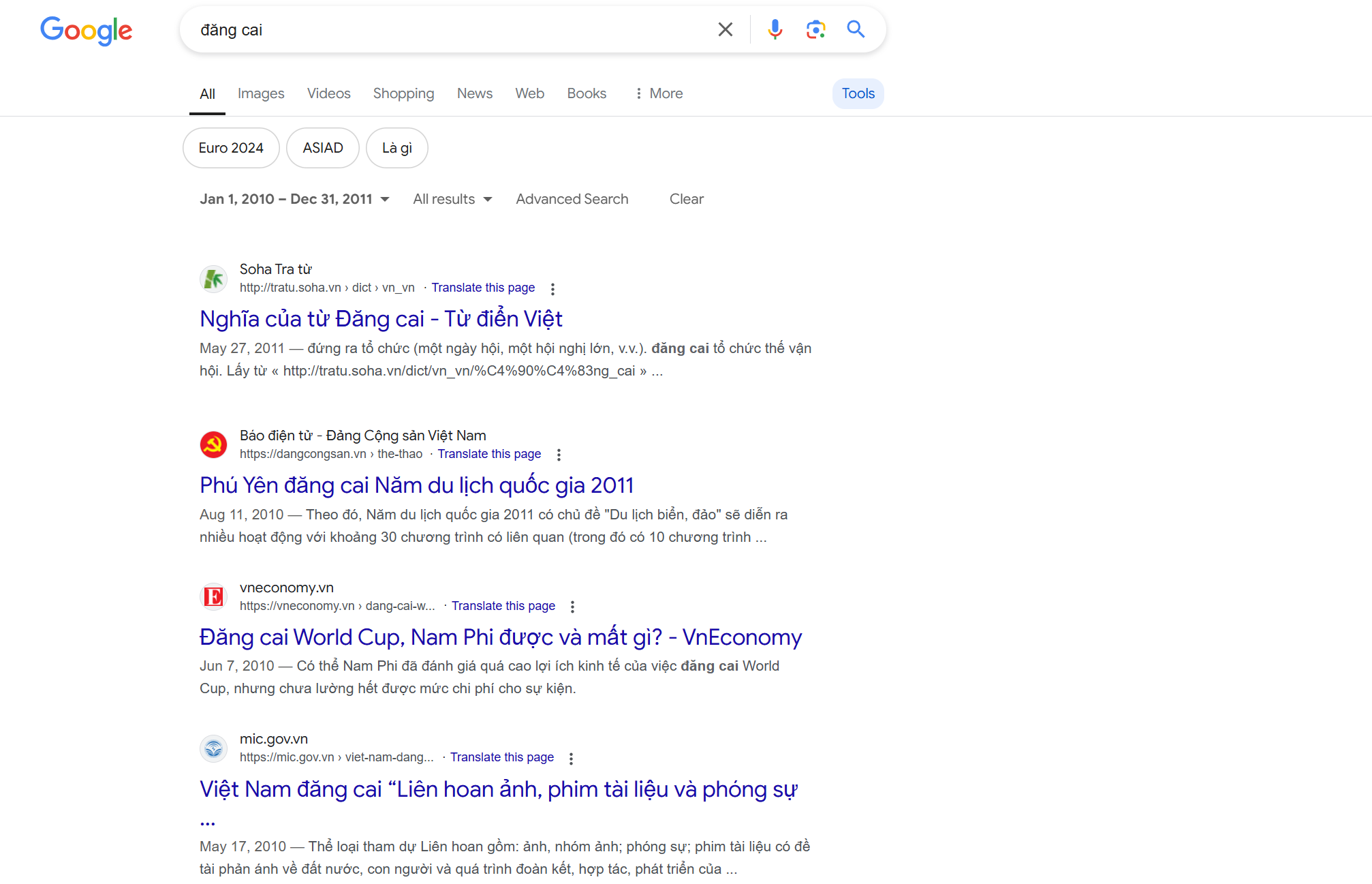Click the 'vneconomy.vn' site name
Image resolution: width=1372 pixels, height=884 pixels.
(x=287, y=588)
